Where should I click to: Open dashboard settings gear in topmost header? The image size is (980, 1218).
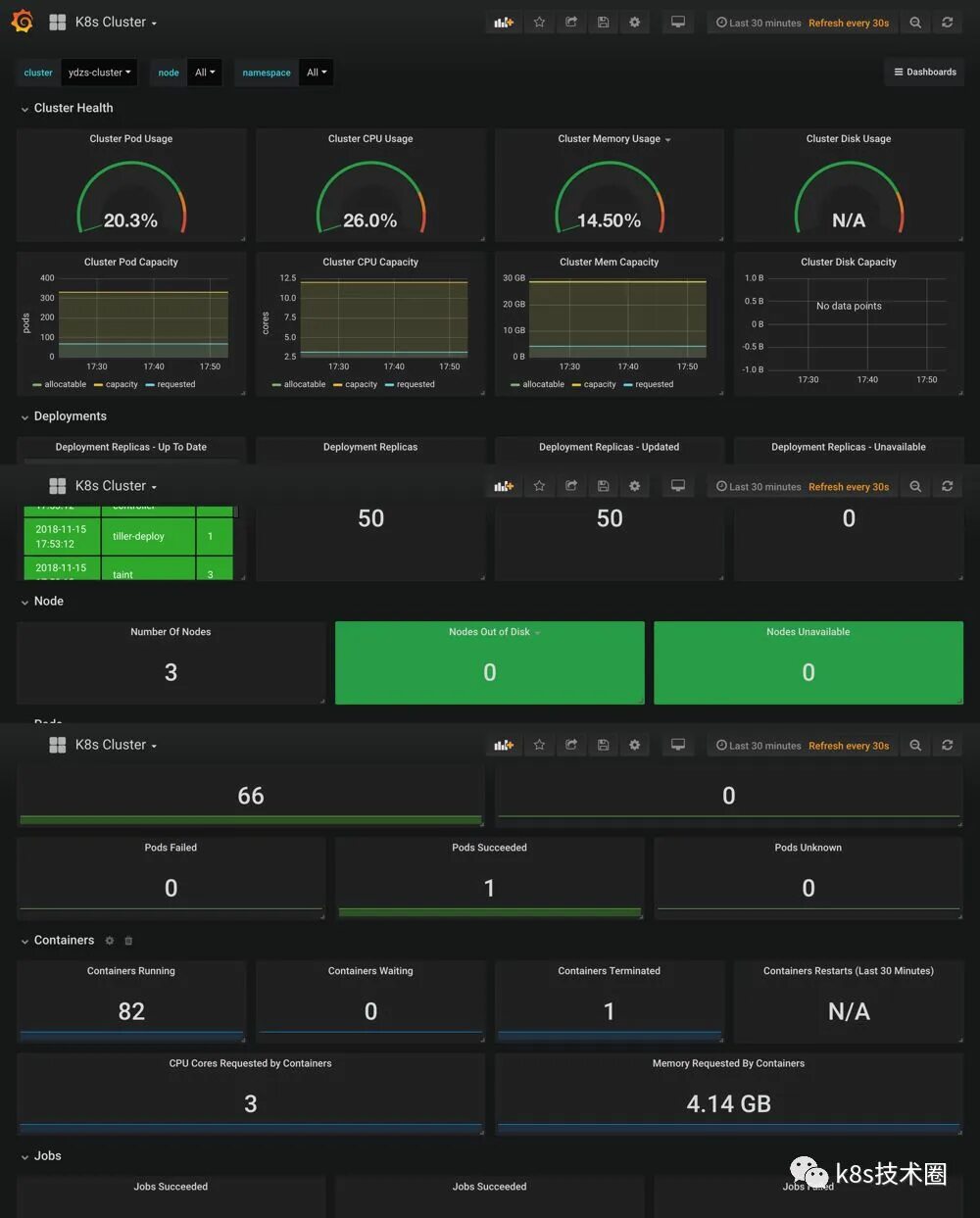click(x=635, y=23)
